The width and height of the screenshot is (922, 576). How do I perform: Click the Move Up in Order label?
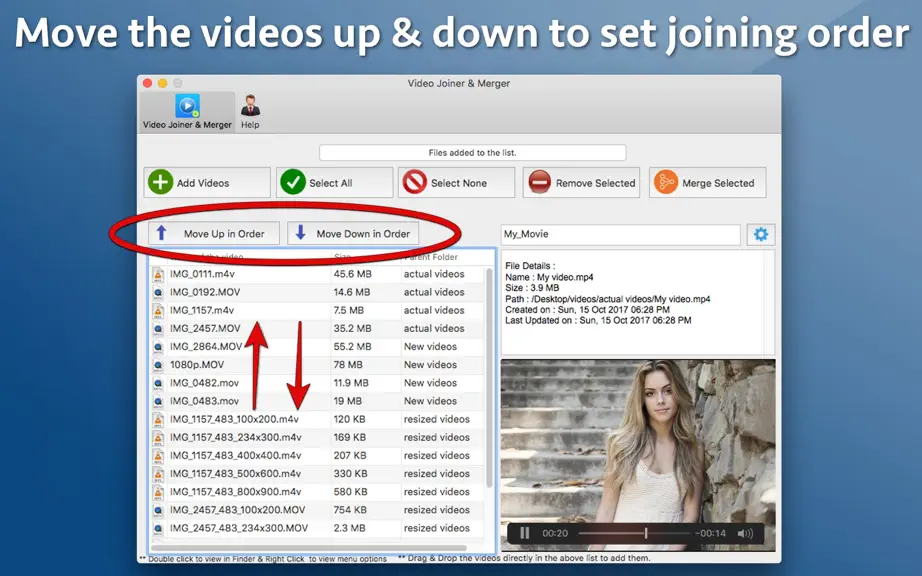click(x=224, y=233)
